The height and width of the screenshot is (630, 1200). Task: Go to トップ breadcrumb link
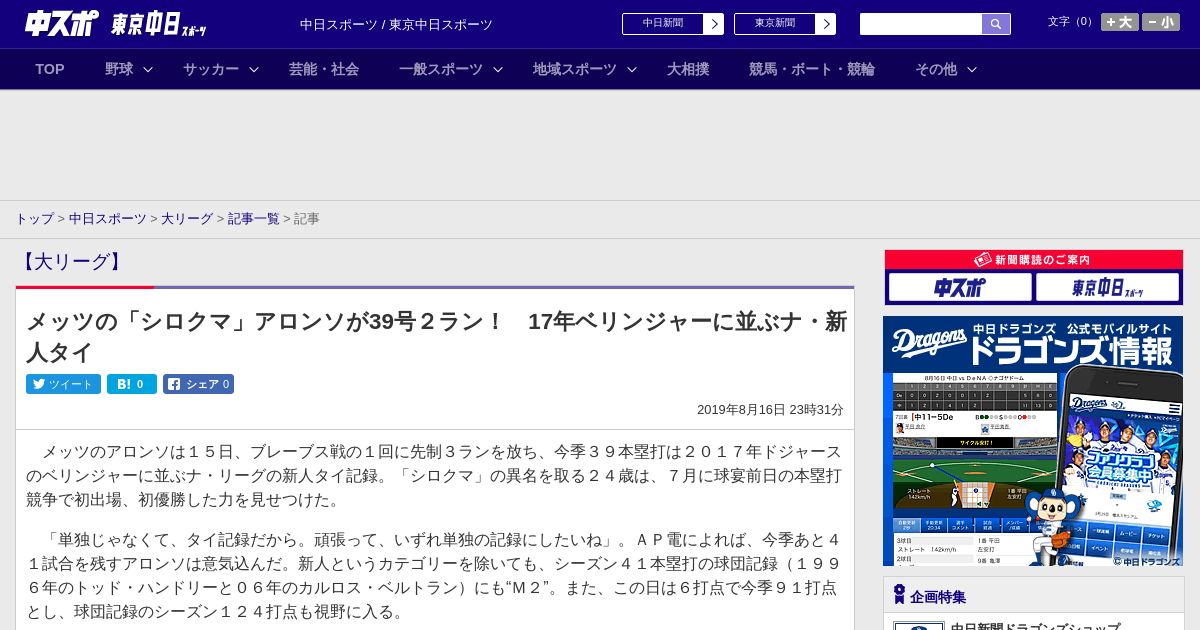click(x=34, y=219)
